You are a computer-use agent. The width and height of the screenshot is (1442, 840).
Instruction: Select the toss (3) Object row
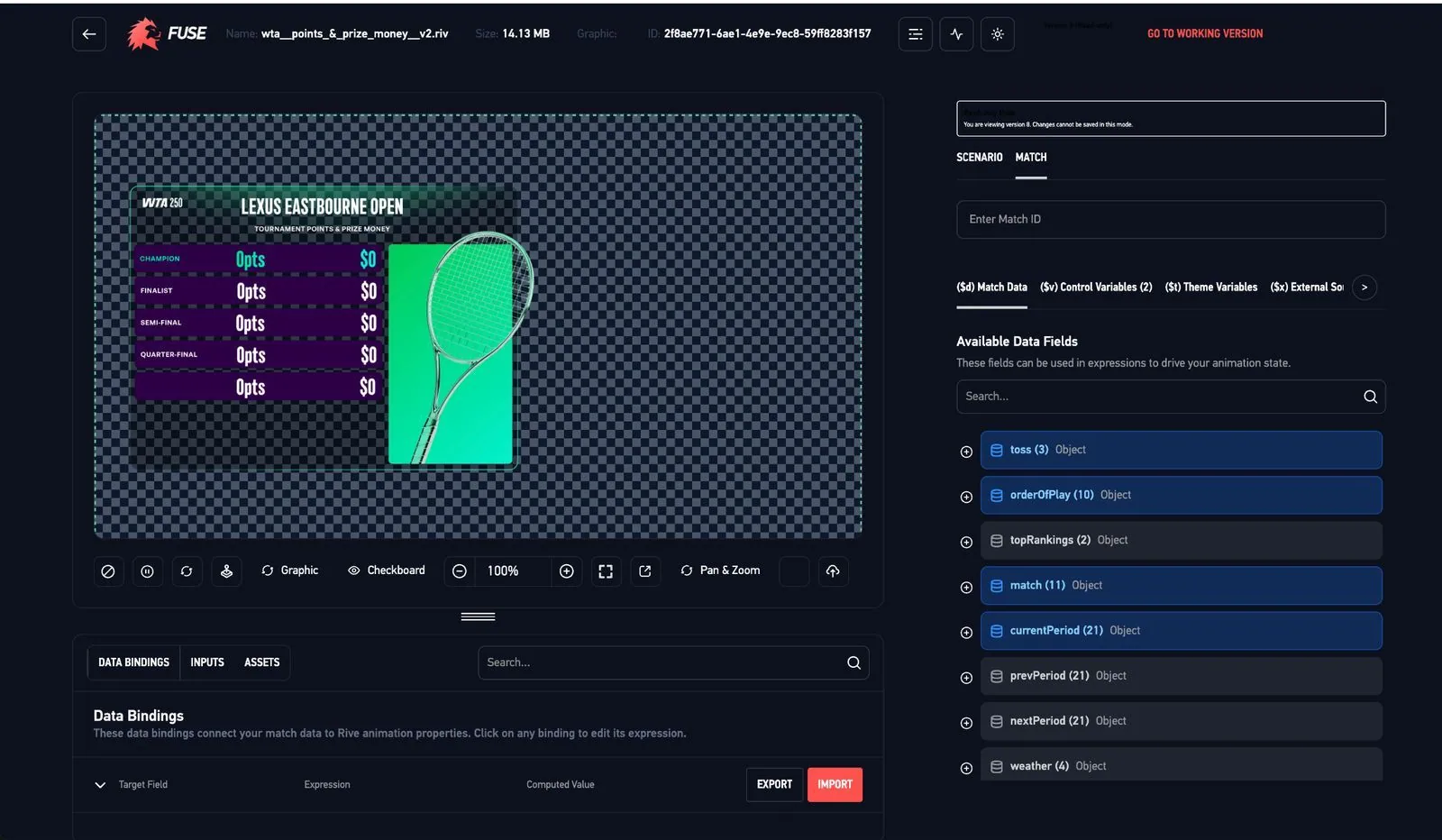point(1182,450)
